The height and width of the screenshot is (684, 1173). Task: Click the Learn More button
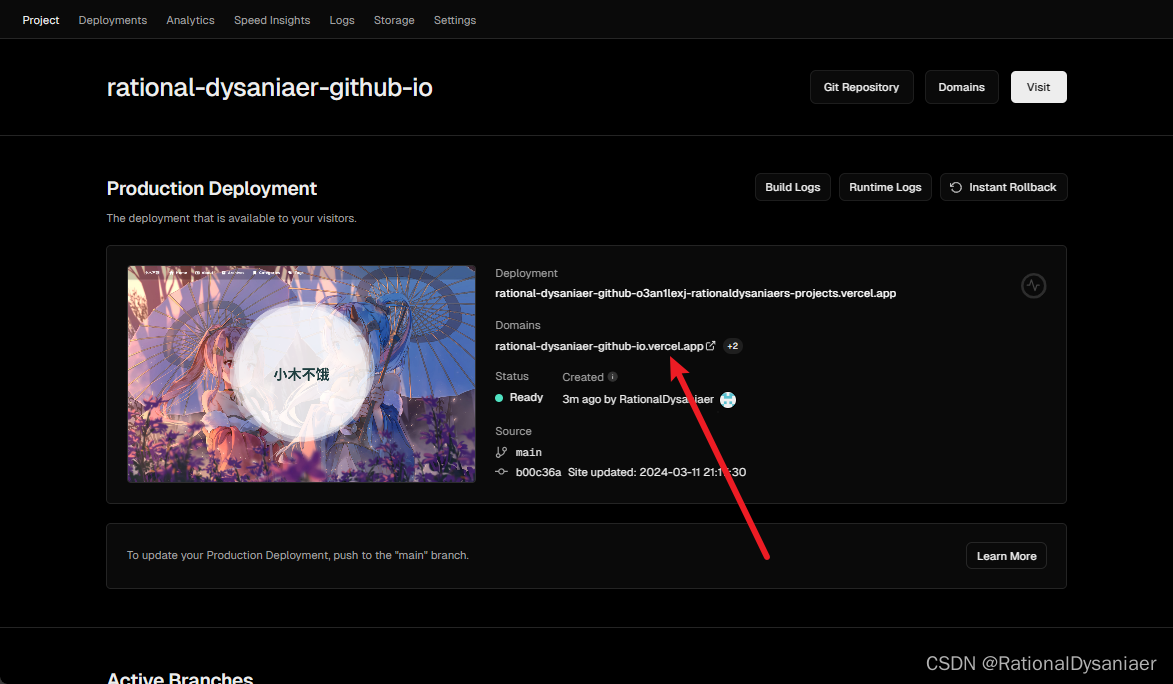pyautogui.click(x=1006, y=556)
